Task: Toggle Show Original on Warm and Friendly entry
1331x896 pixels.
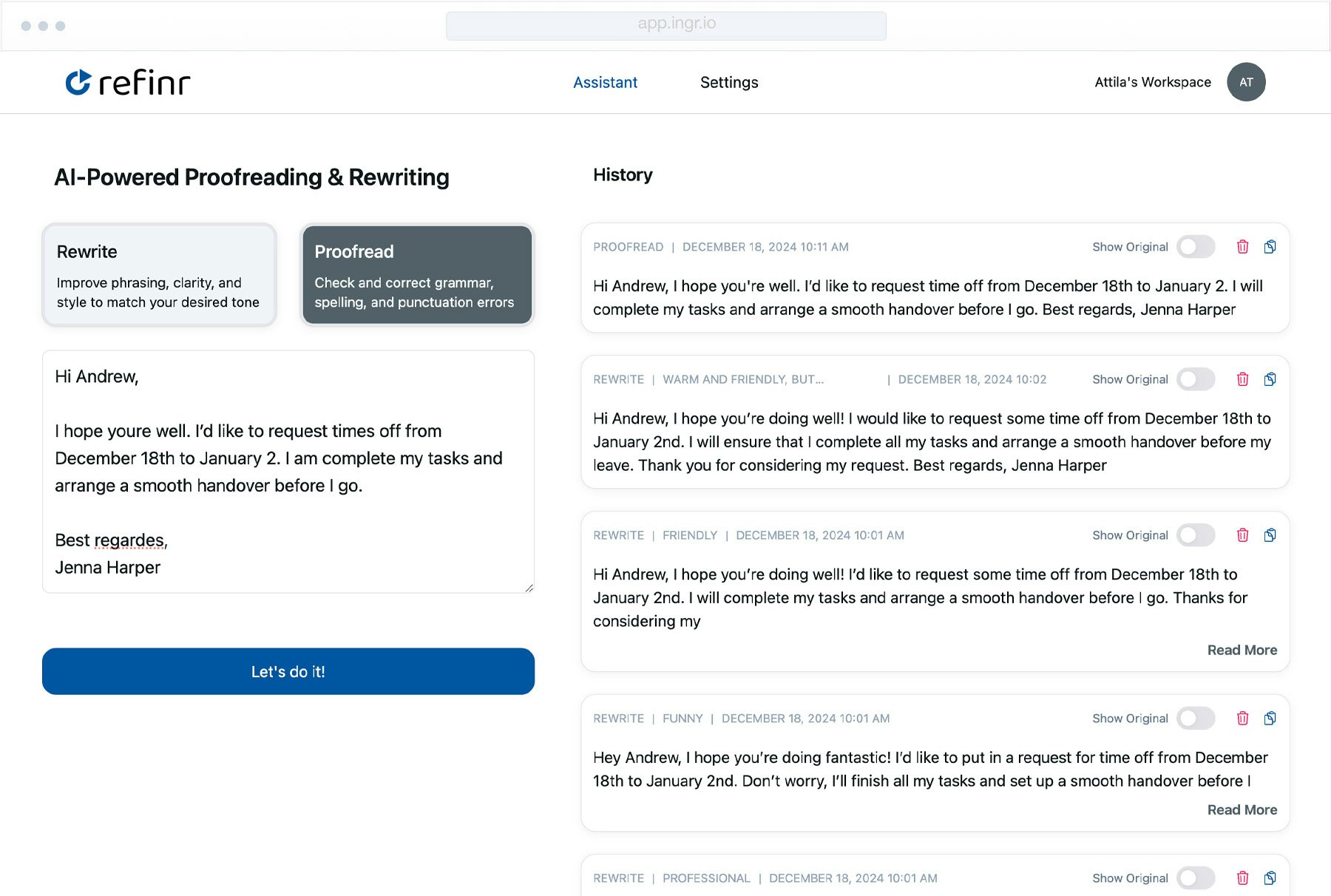Action: (x=1196, y=379)
